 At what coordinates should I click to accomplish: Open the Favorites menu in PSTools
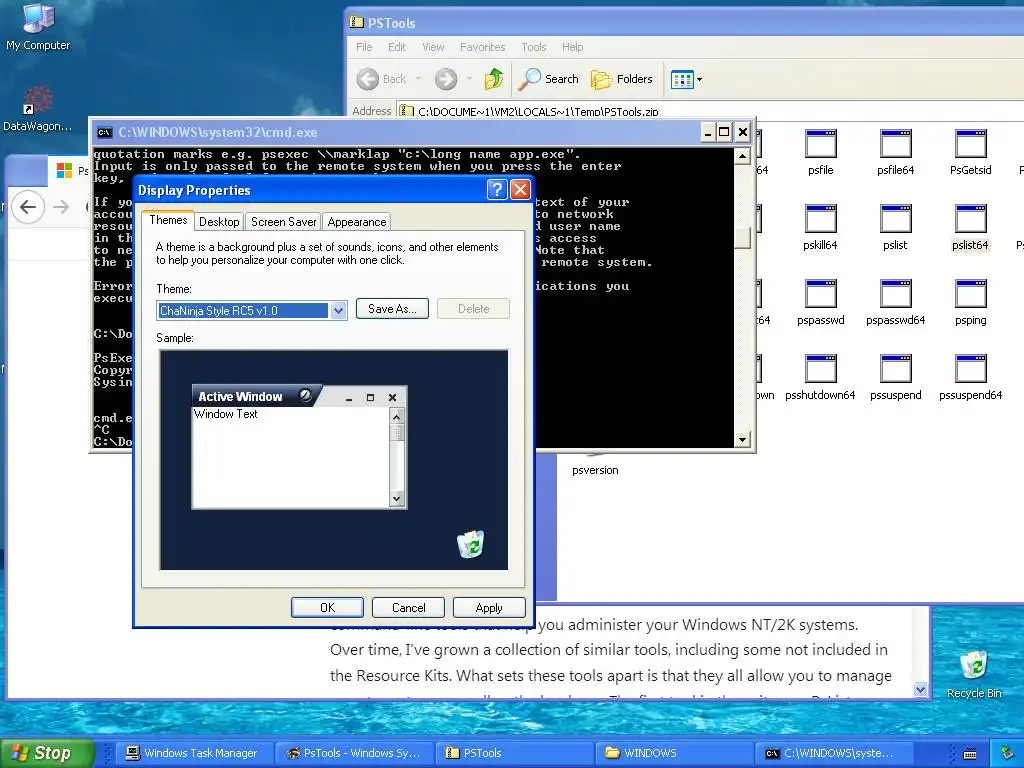(x=483, y=47)
